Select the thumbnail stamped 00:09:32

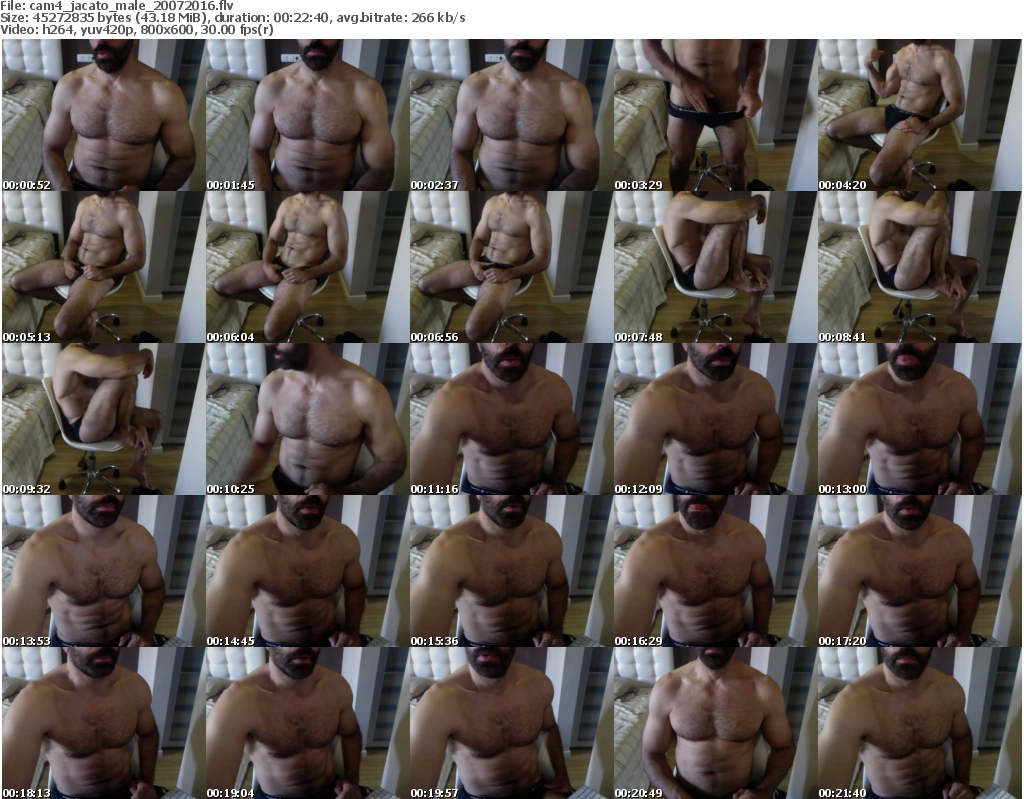coord(103,419)
